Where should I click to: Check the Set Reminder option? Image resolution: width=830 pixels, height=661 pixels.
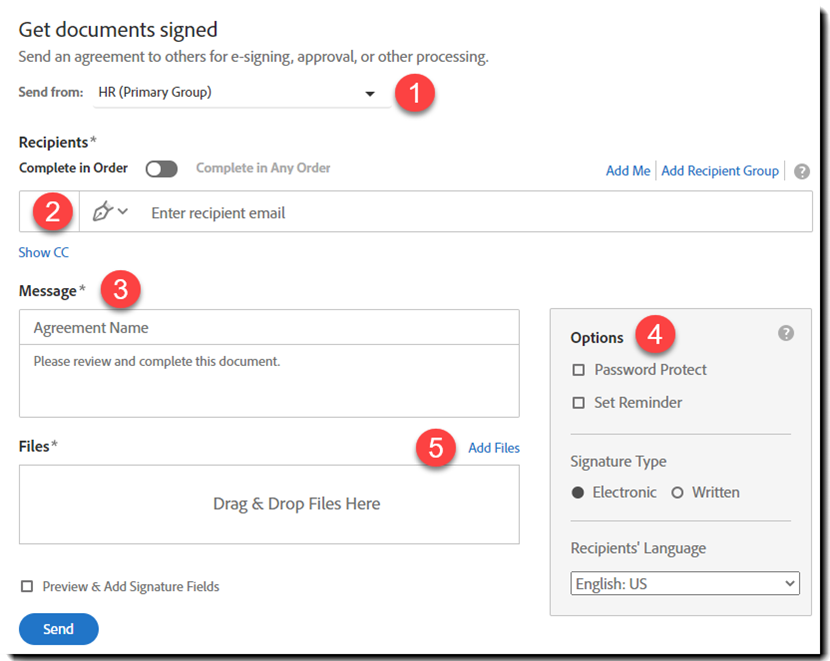click(x=578, y=403)
